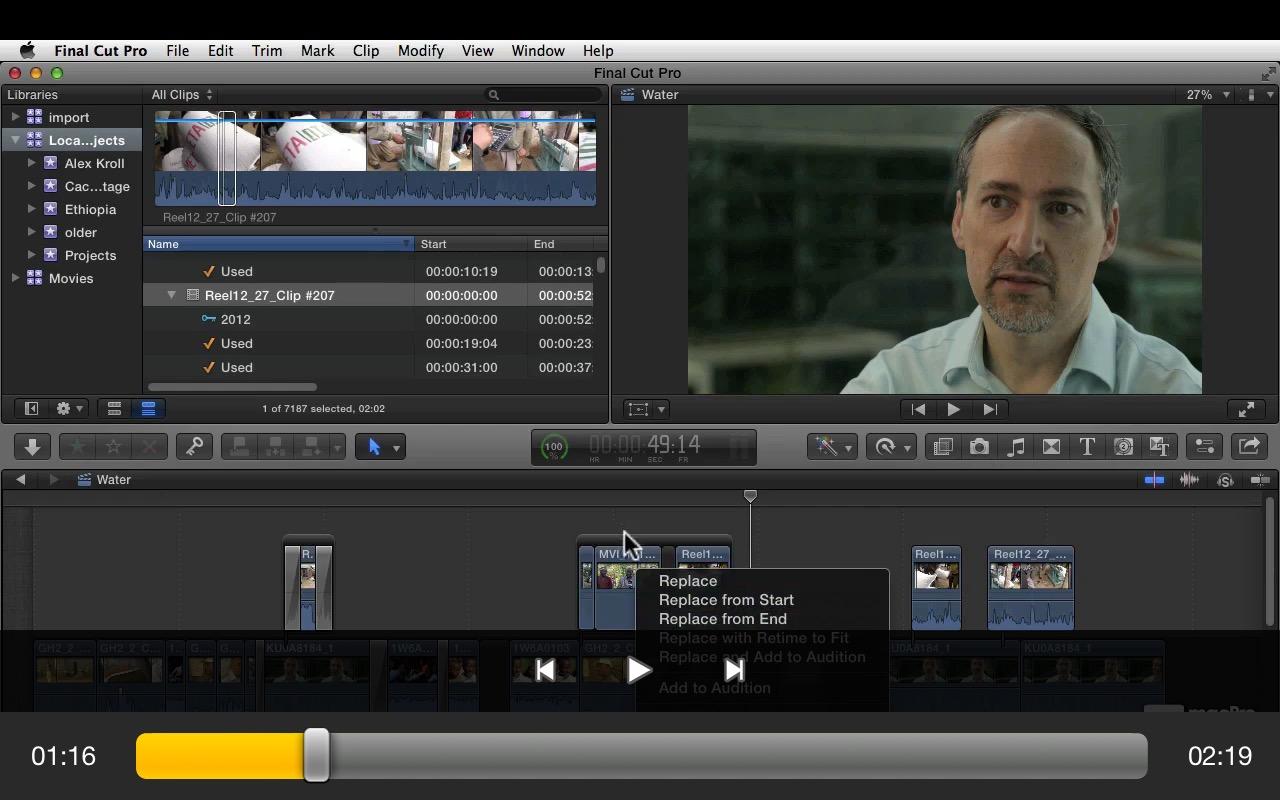Click the large overlay play button
The width and height of the screenshot is (1280, 800).
click(x=639, y=670)
